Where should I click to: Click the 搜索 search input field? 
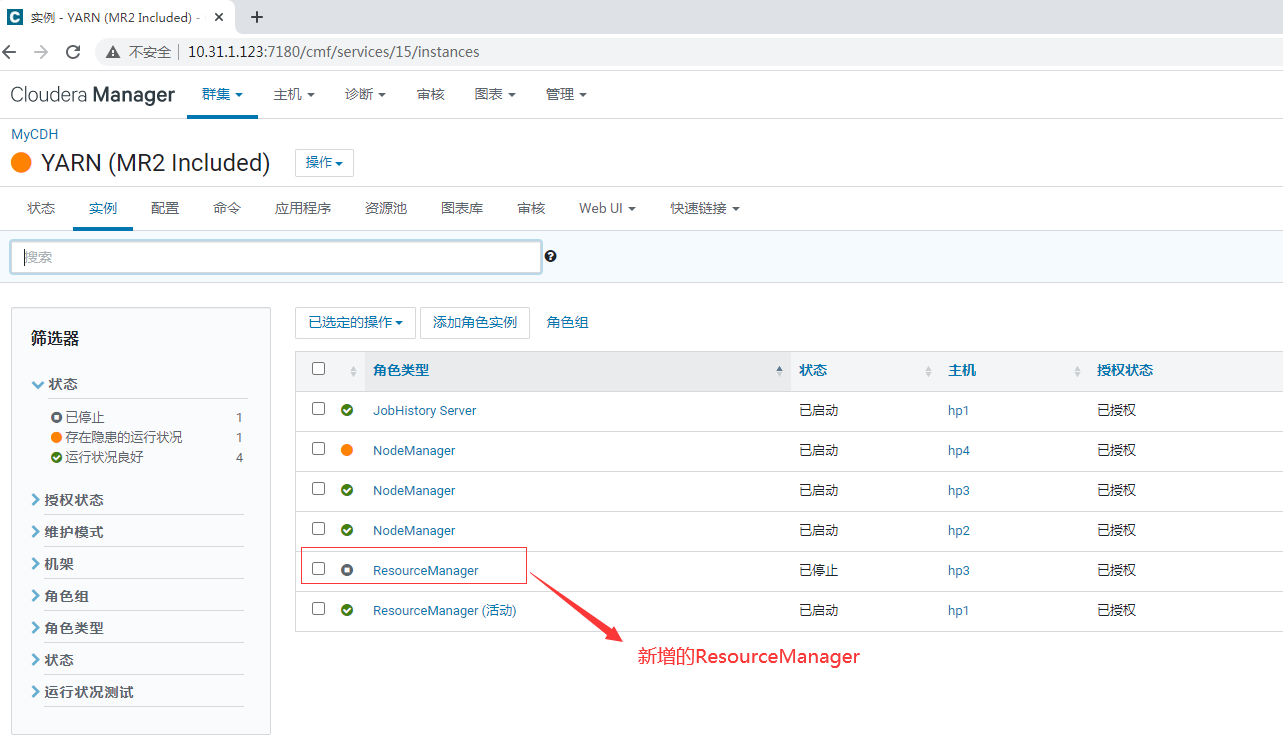[x=276, y=257]
